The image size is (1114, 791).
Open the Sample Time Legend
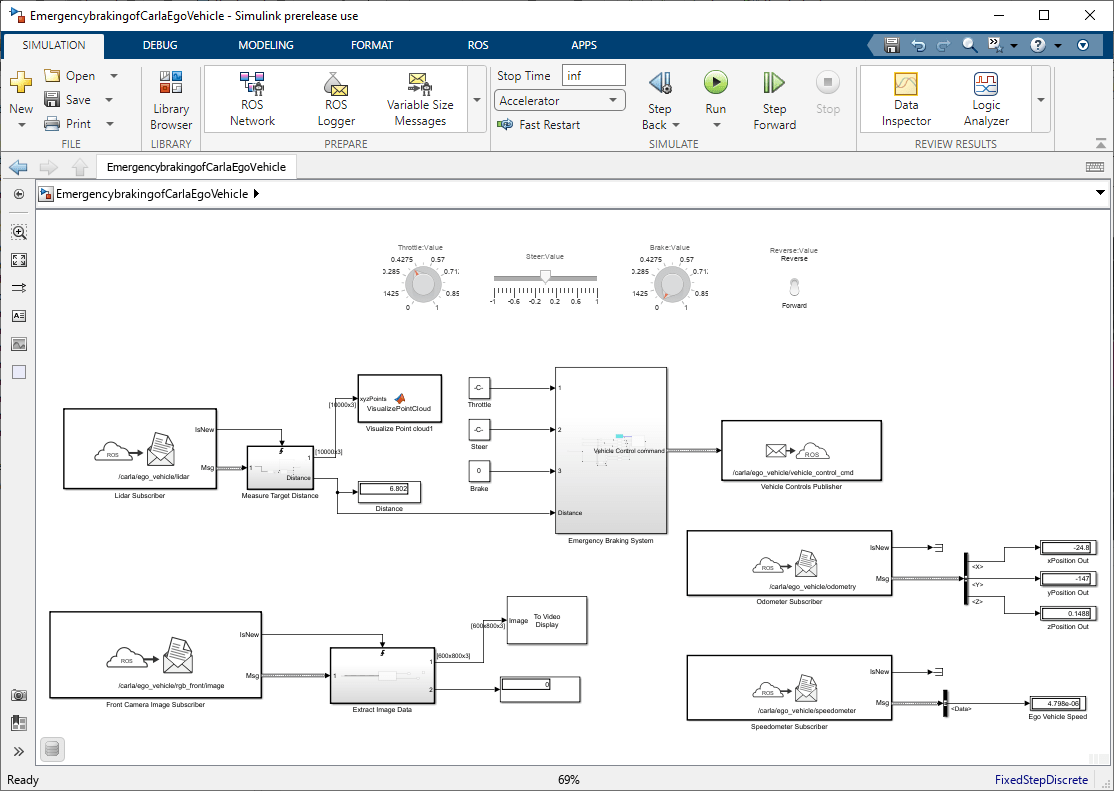tap(52, 748)
